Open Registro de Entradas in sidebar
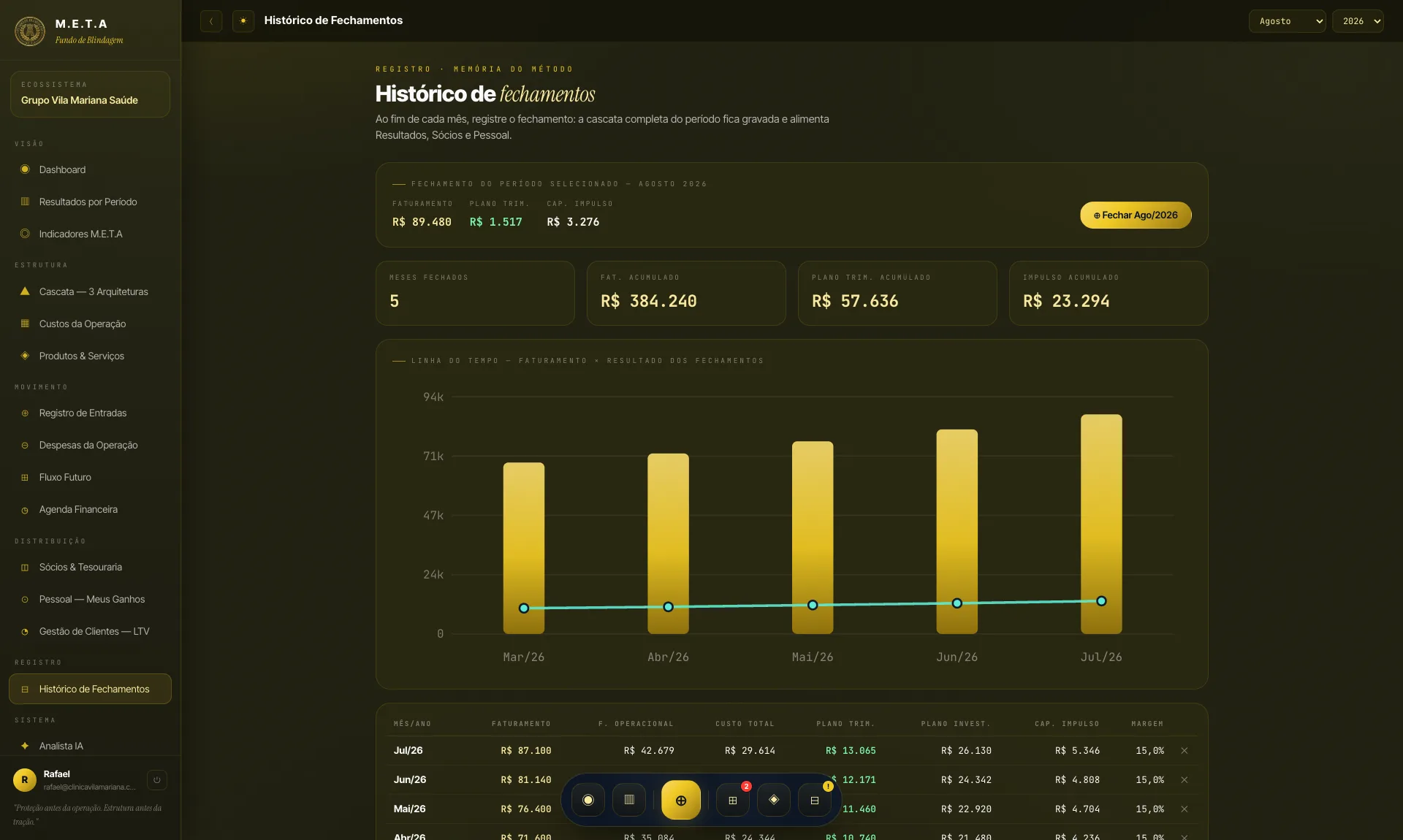This screenshot has height=840, width=1403. [90, 413]
